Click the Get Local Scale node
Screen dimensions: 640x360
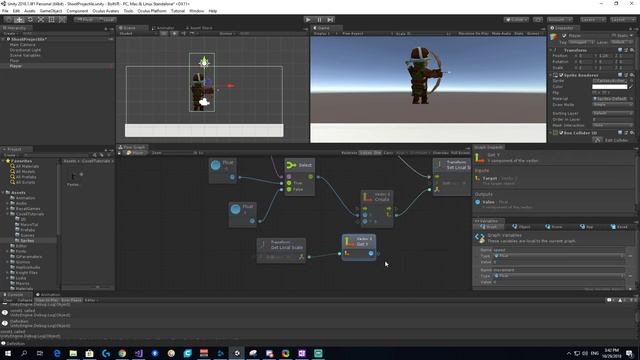pyautogui.click(x=281, y=250)
